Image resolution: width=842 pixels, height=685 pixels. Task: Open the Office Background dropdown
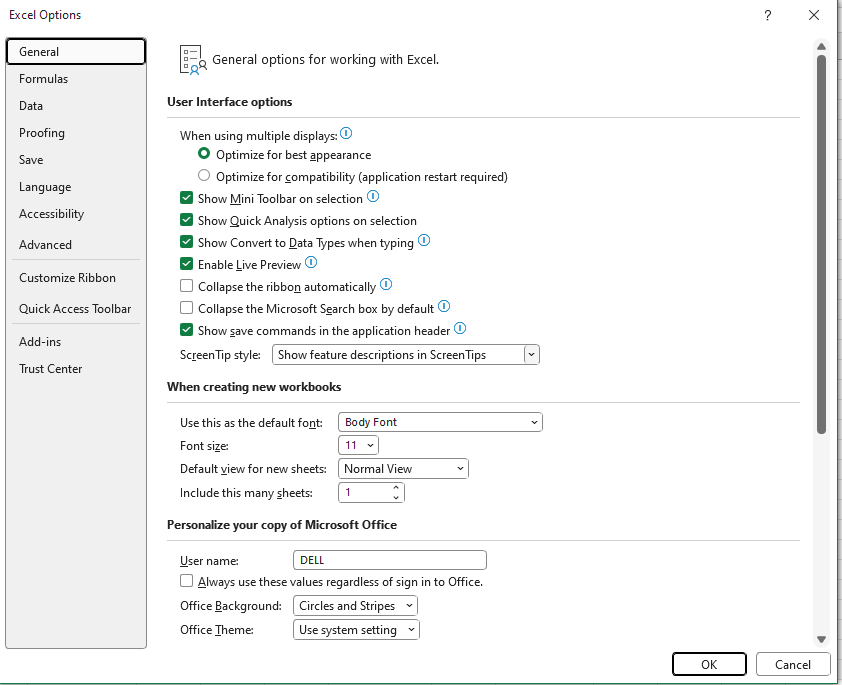click(x=355, y=606)
